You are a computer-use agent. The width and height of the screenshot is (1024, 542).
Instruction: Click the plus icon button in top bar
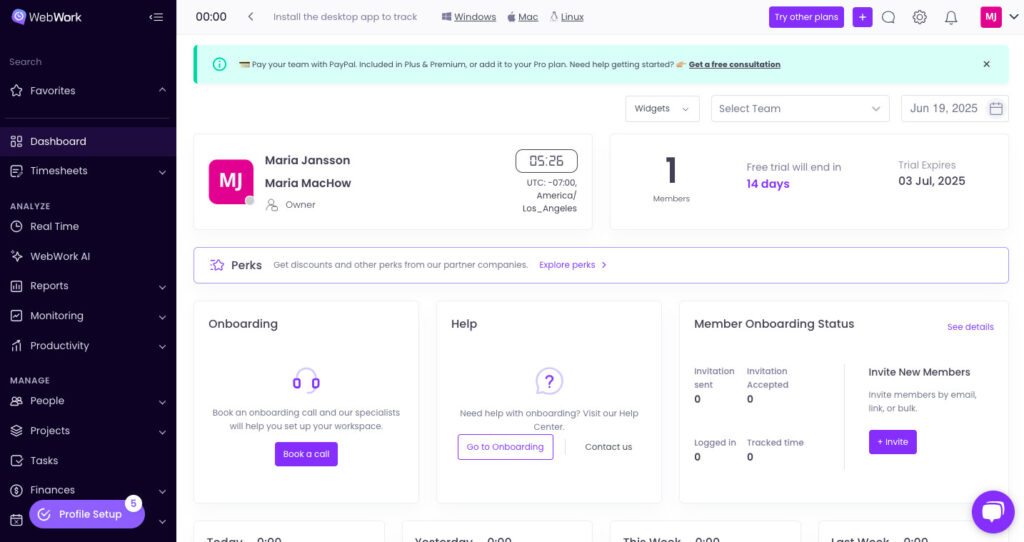coord(862,17)
